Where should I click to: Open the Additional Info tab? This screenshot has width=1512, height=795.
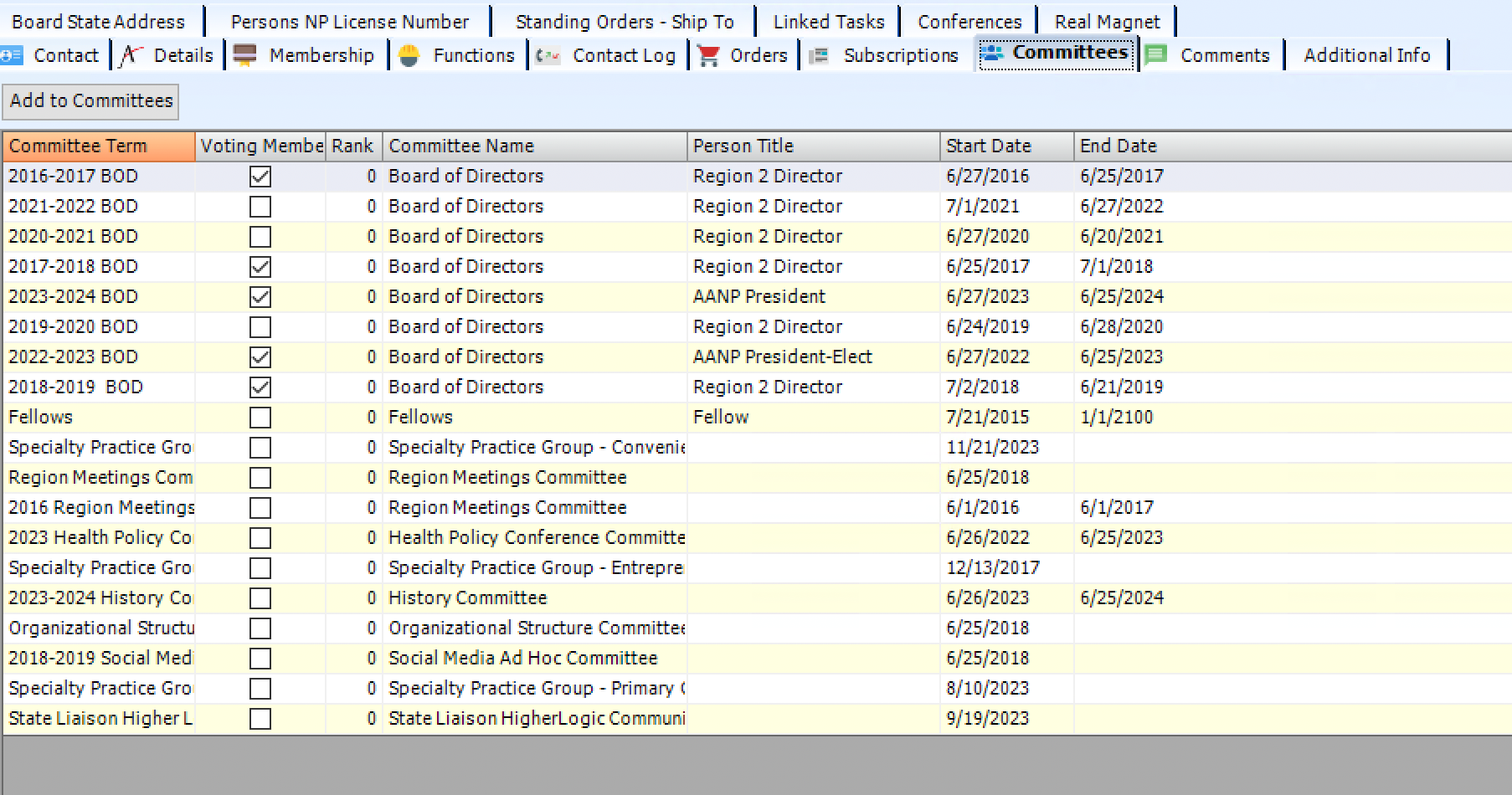pos(1365,54)
